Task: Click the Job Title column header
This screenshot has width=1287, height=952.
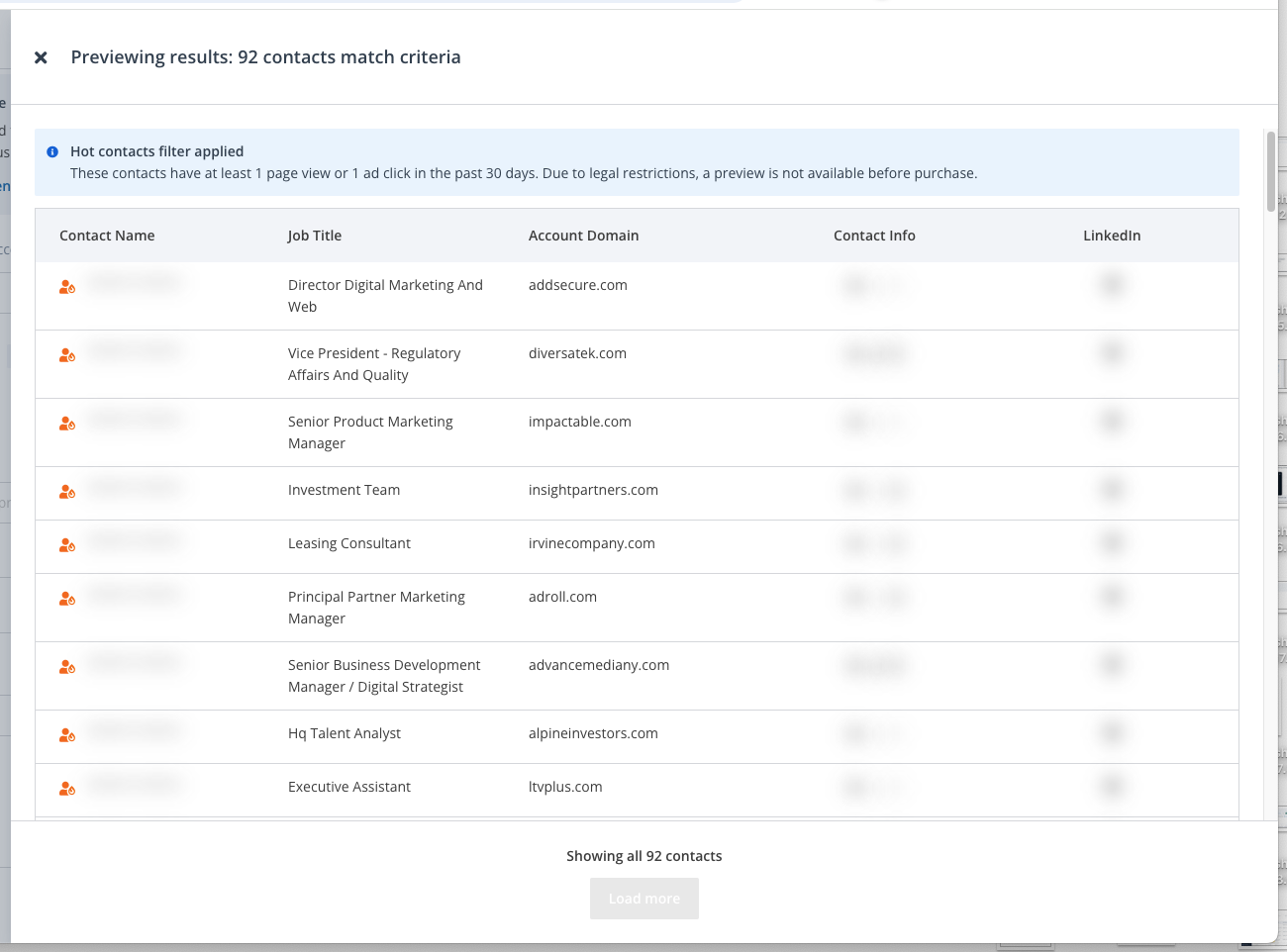Action: coord(314,236)
